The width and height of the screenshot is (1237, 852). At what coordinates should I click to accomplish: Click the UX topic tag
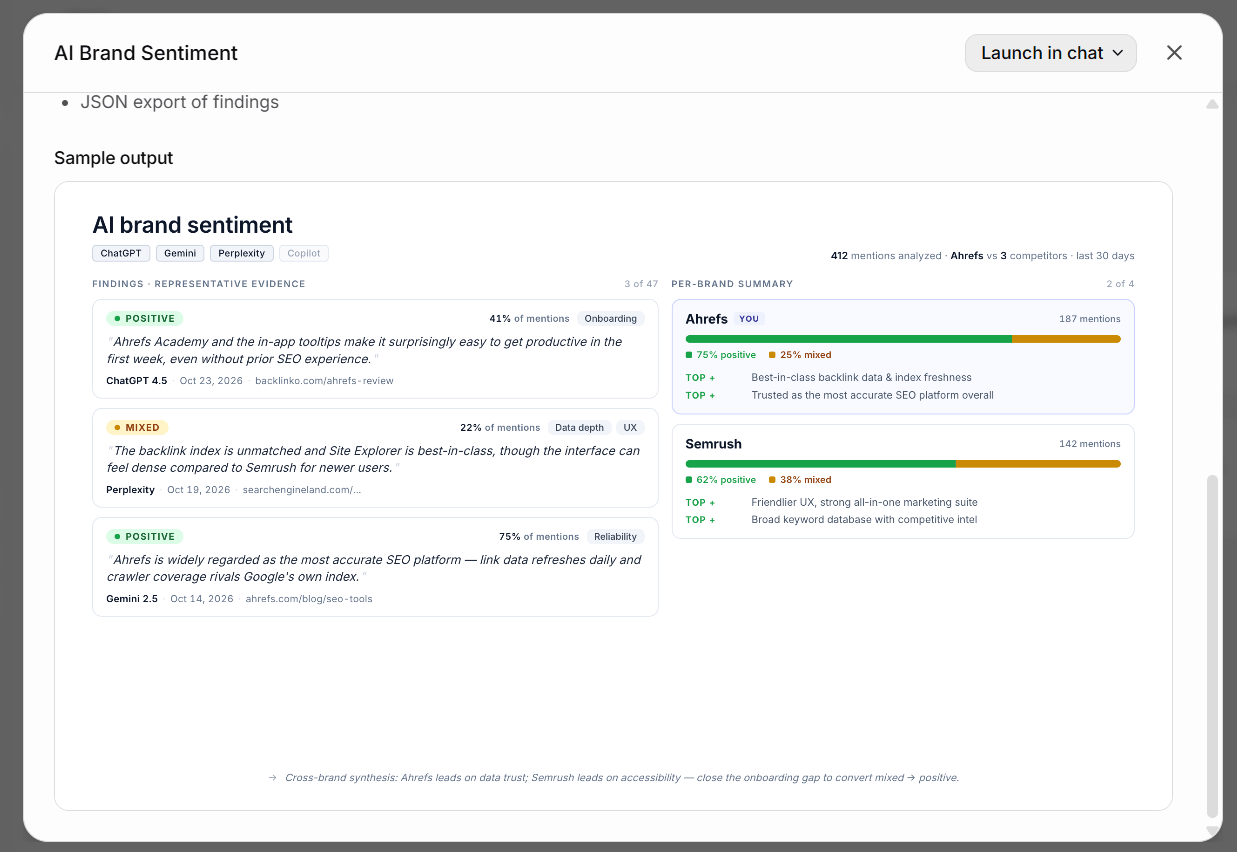630,428
